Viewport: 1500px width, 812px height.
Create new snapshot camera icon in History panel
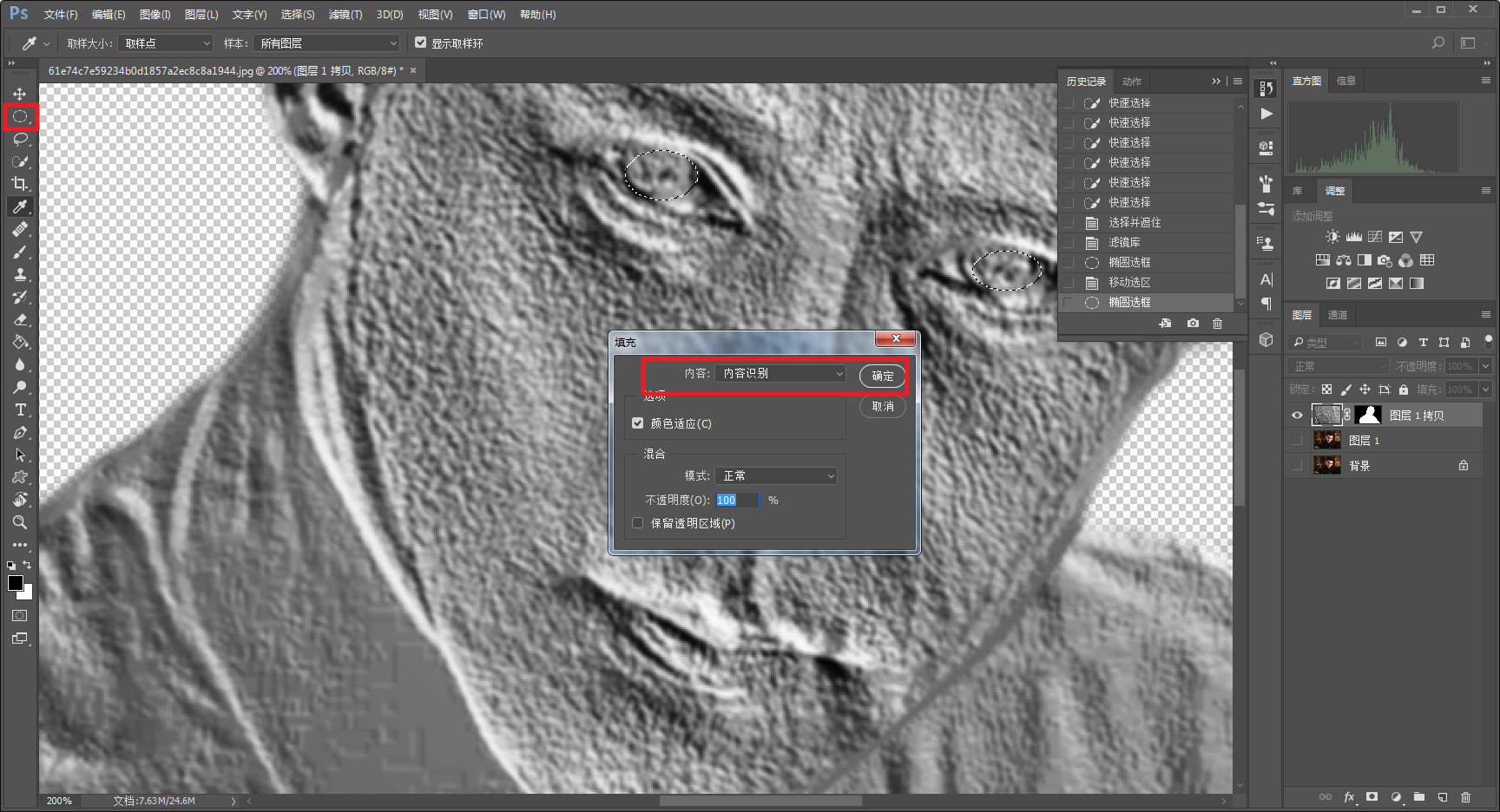click(x=1194, y=324)
